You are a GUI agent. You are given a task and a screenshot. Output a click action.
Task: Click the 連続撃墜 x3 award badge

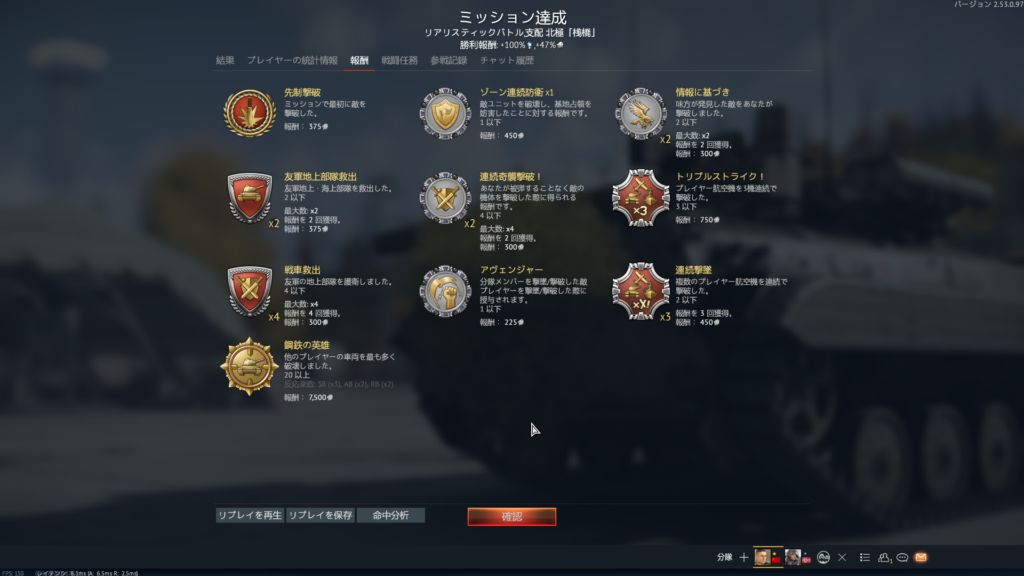(x=641, y=291)
